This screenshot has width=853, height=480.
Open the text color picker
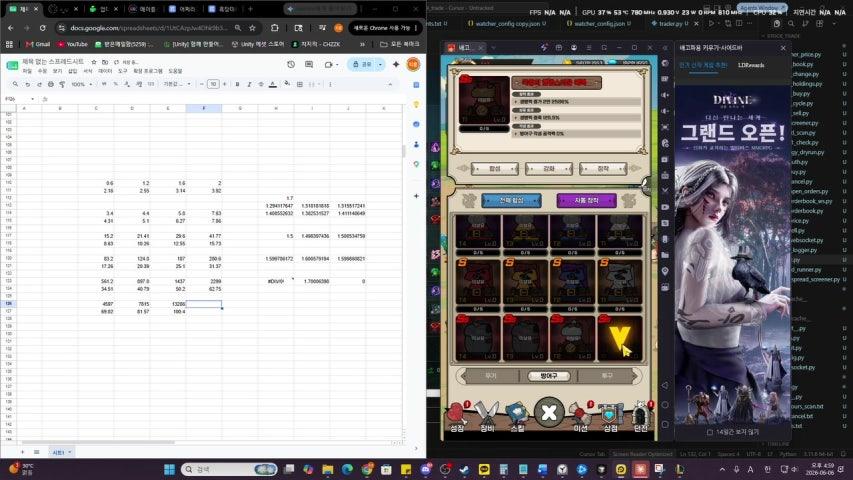(x=273, y=84)
